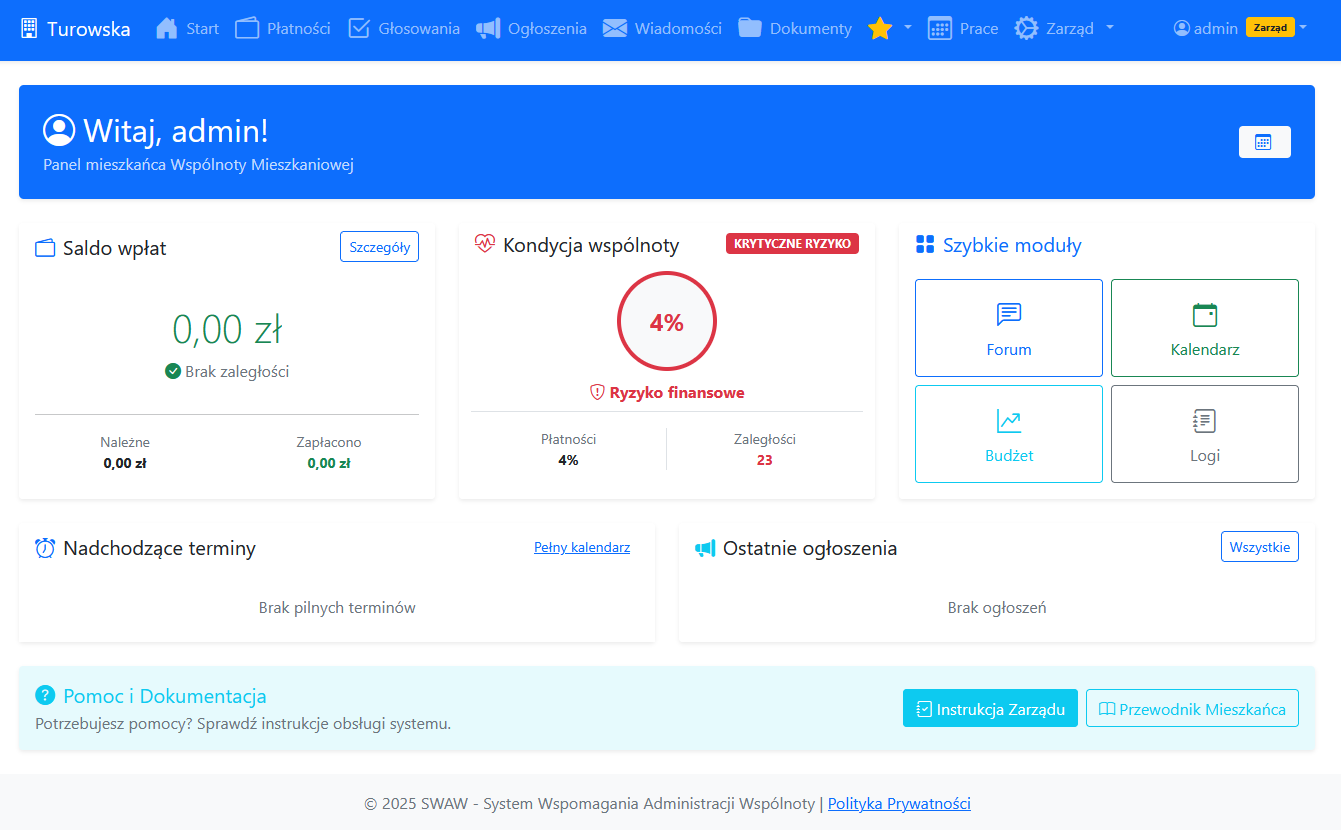The height and width of the screenshot is (840, 1341).
Task: Click the admin user avatar icon
Action: 1182,28
